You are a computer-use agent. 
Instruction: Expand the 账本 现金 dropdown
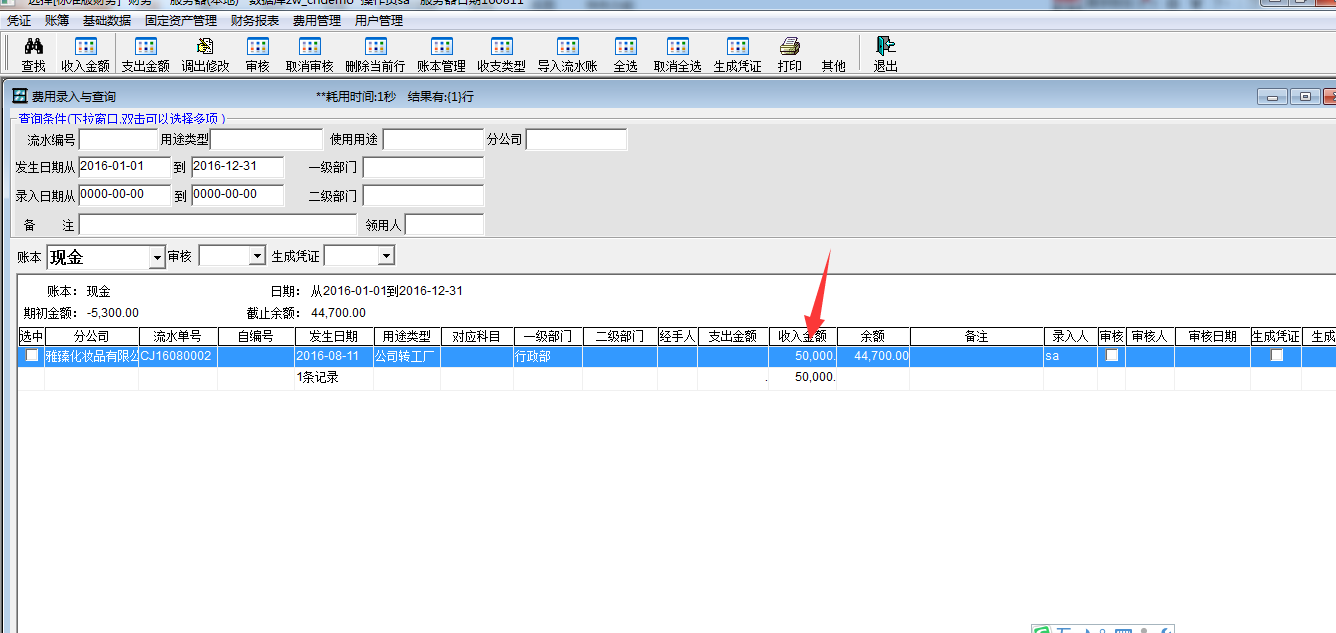tap(157, 258)
